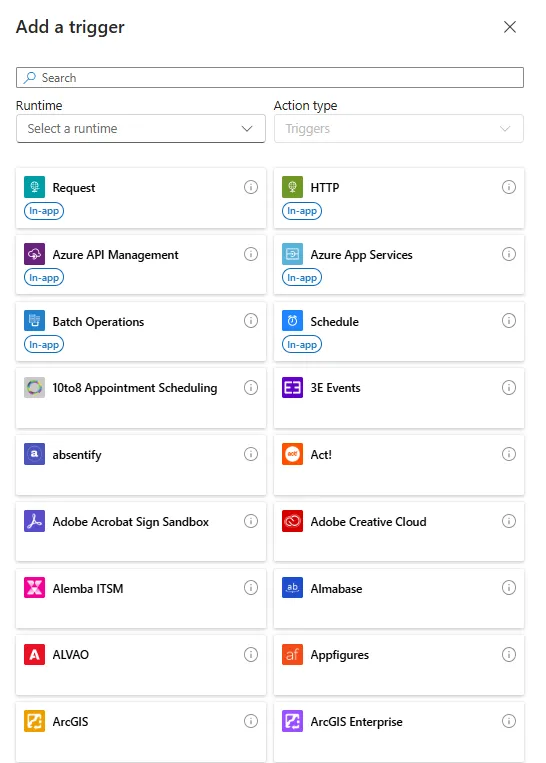
Task: Open the Runtime dropdown
Action: pos(141,128)
